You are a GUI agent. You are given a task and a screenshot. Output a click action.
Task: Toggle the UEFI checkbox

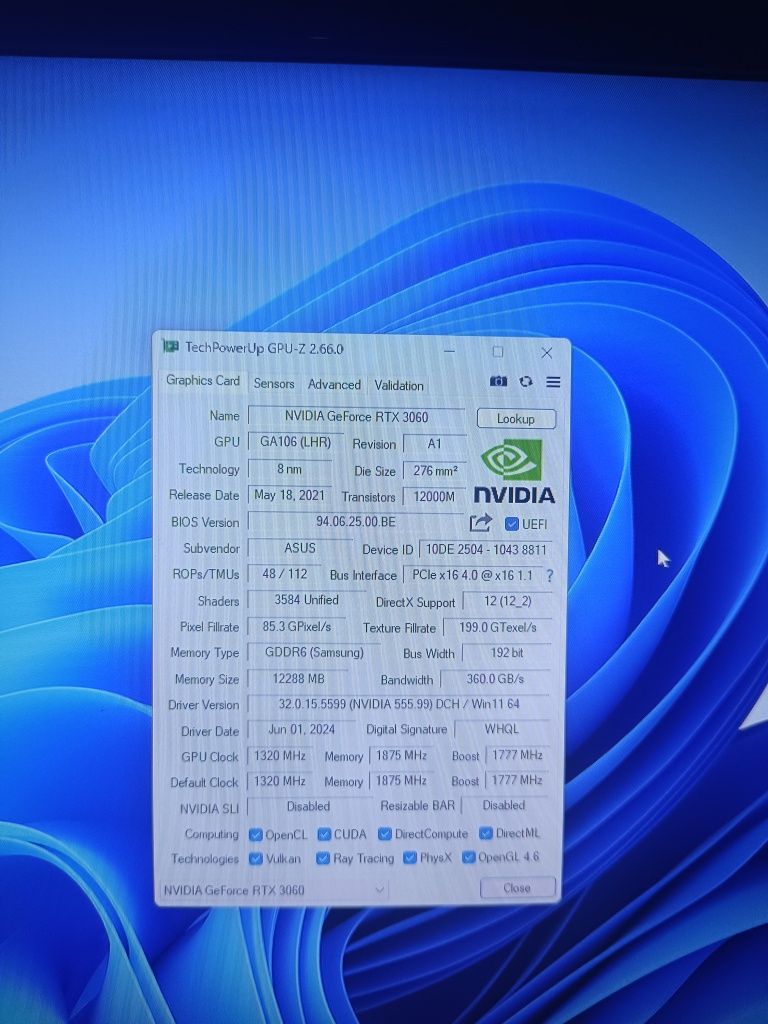pos(512,524)
